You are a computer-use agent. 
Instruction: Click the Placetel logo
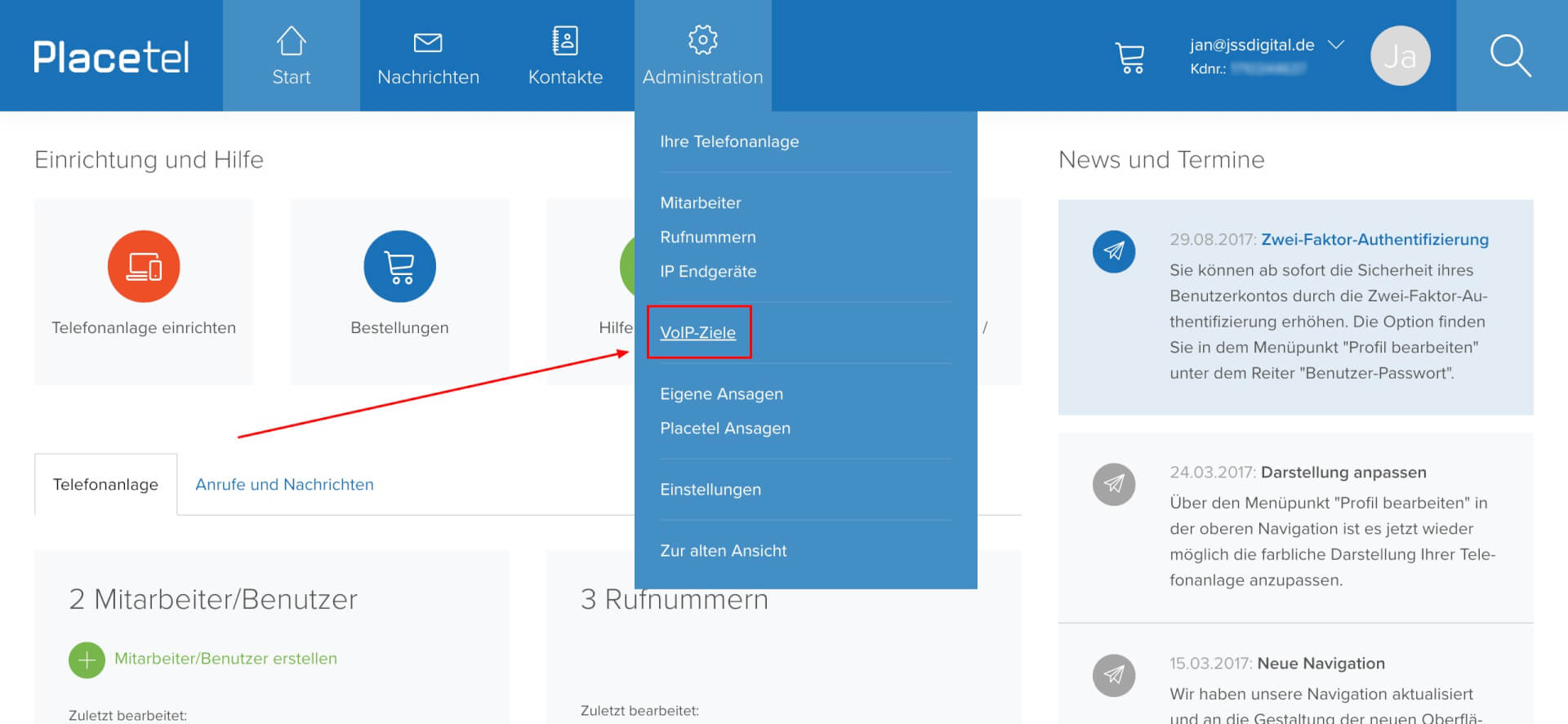111,56
